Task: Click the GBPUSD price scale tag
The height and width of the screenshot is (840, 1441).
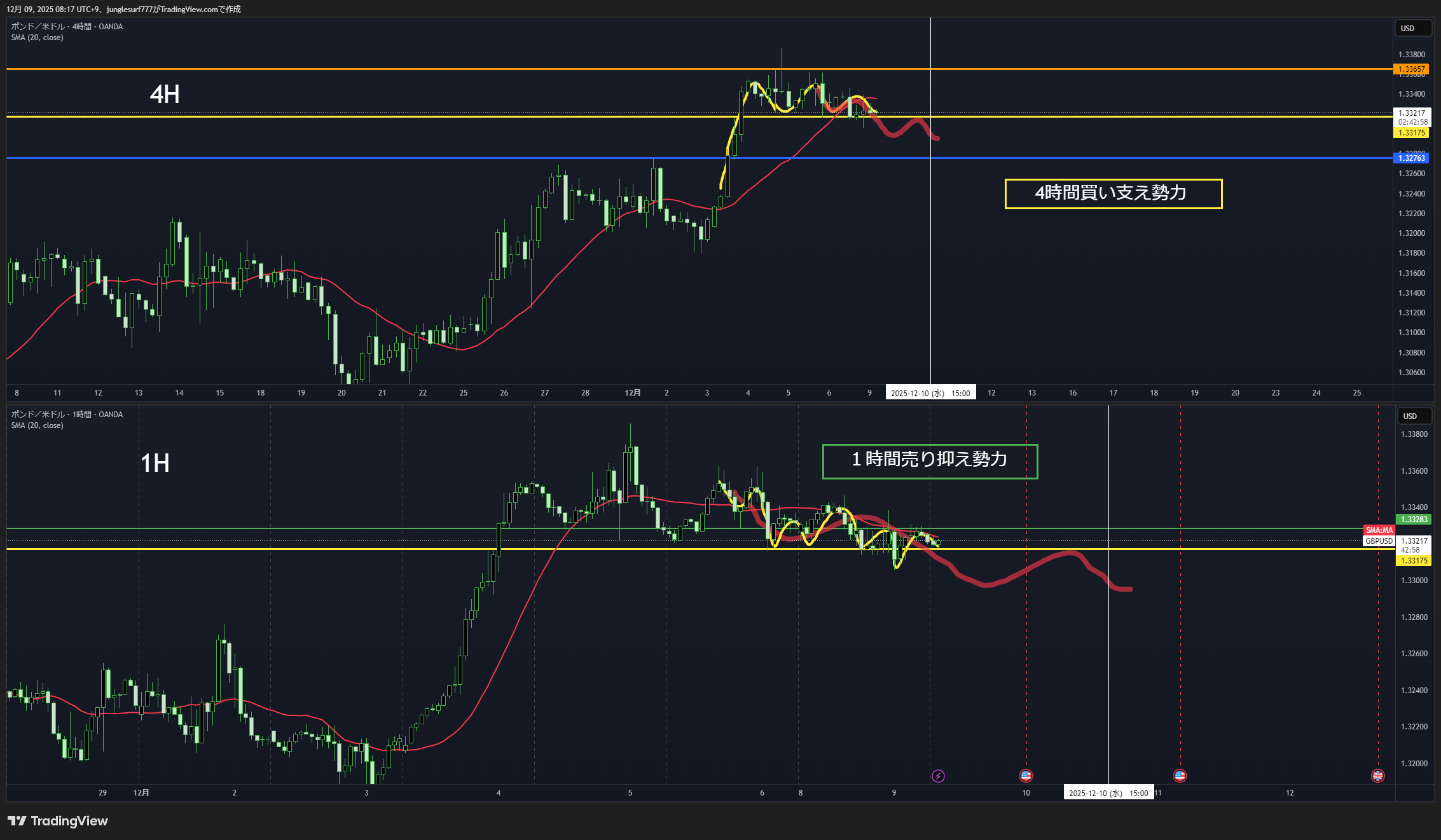Action: pyautogui.click(x=1379, y=541)
